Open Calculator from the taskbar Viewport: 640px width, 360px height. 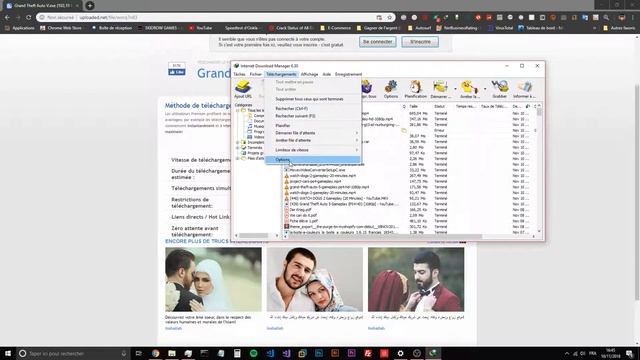(x=237, y=353)
